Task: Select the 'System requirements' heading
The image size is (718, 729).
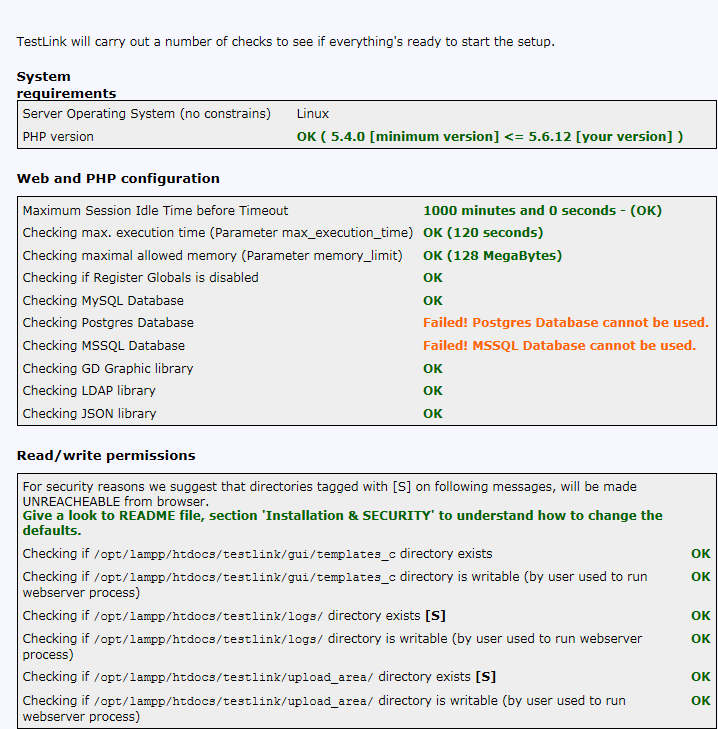Action: point(66,85)
